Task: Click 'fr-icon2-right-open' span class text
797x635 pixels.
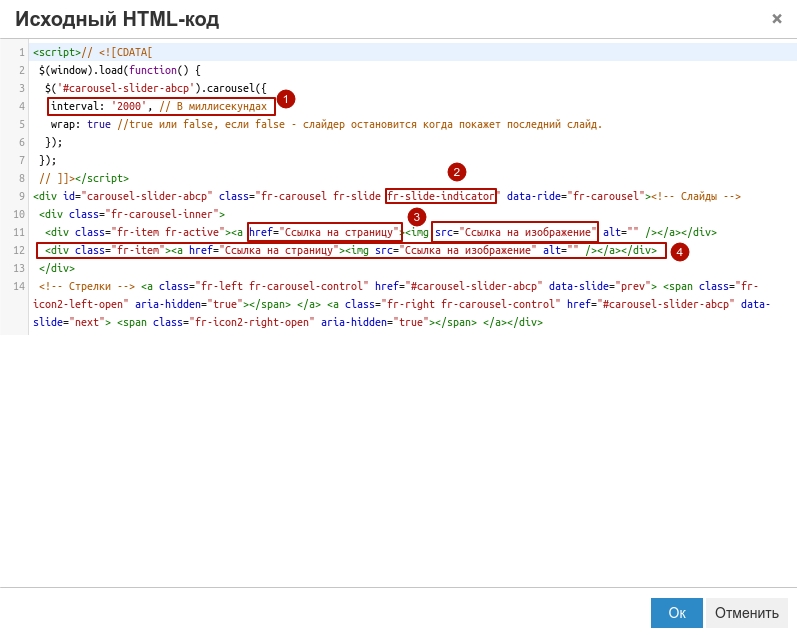Action: 252,322
